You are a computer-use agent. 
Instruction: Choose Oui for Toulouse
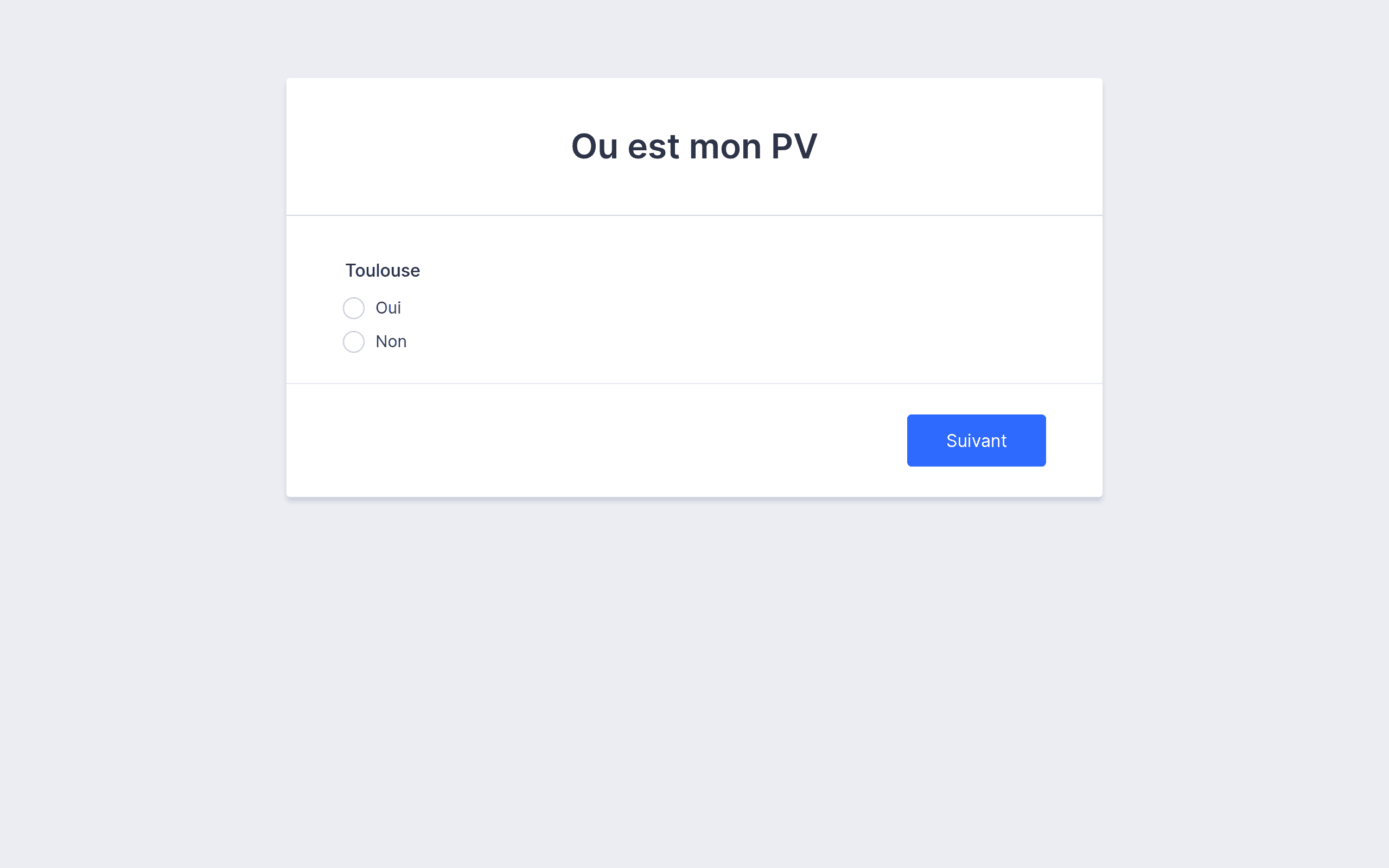click(x=354, y=308)
